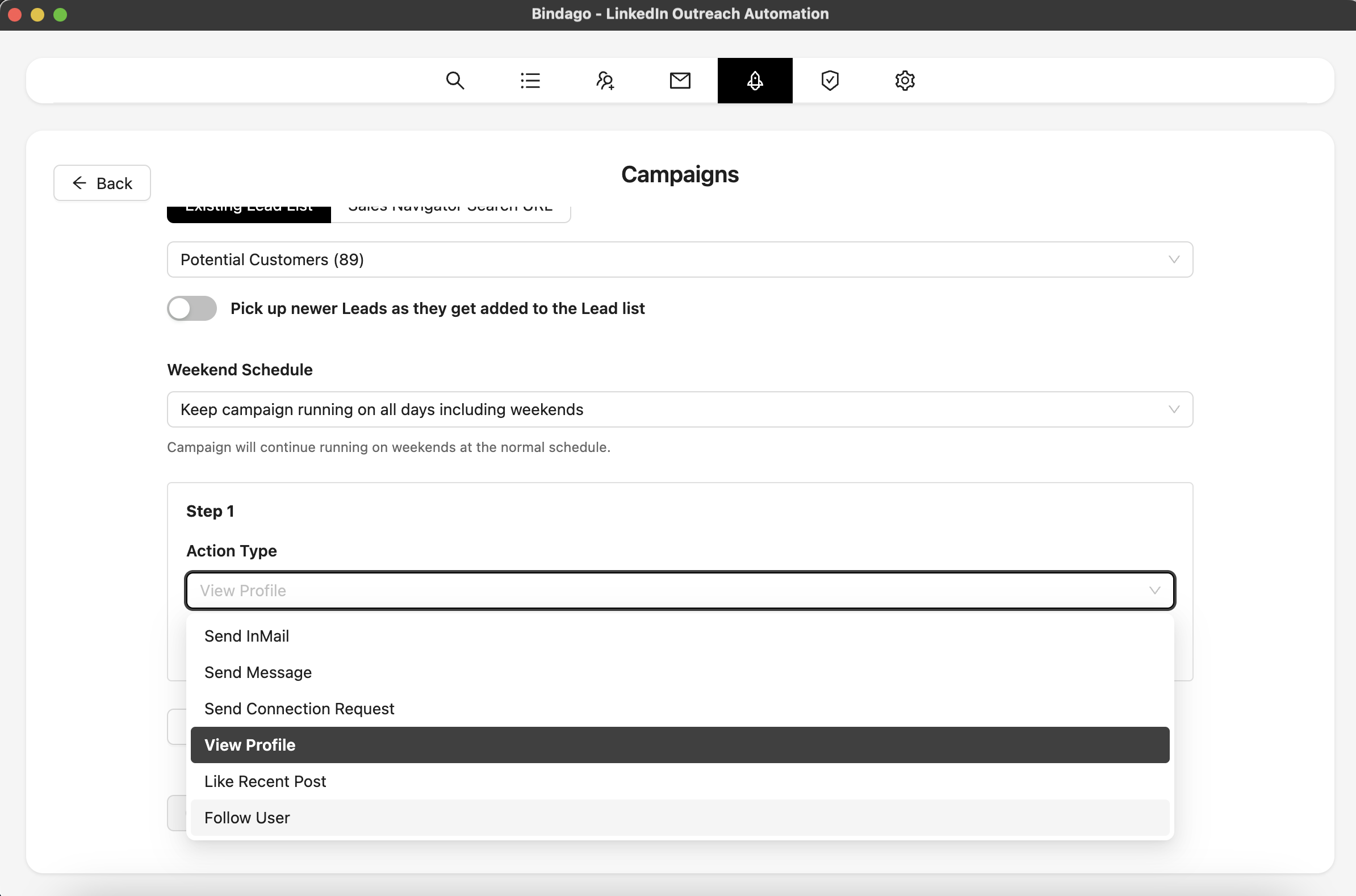1356x896 pixels.
Task: Click the add-person leads icon
Action: tap(605, 81)
